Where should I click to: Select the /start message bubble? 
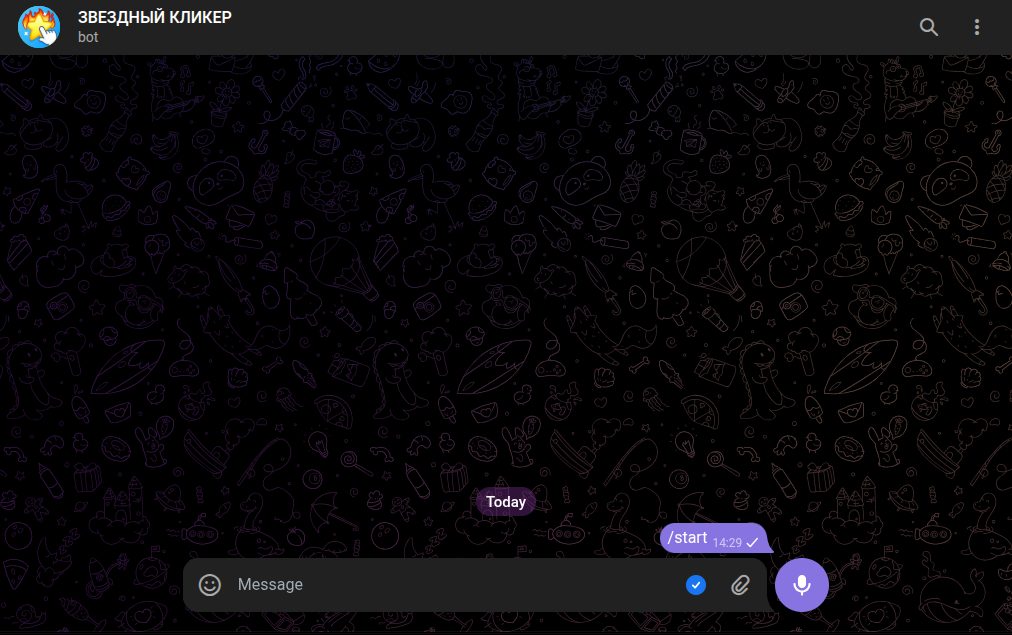point(715,538)
